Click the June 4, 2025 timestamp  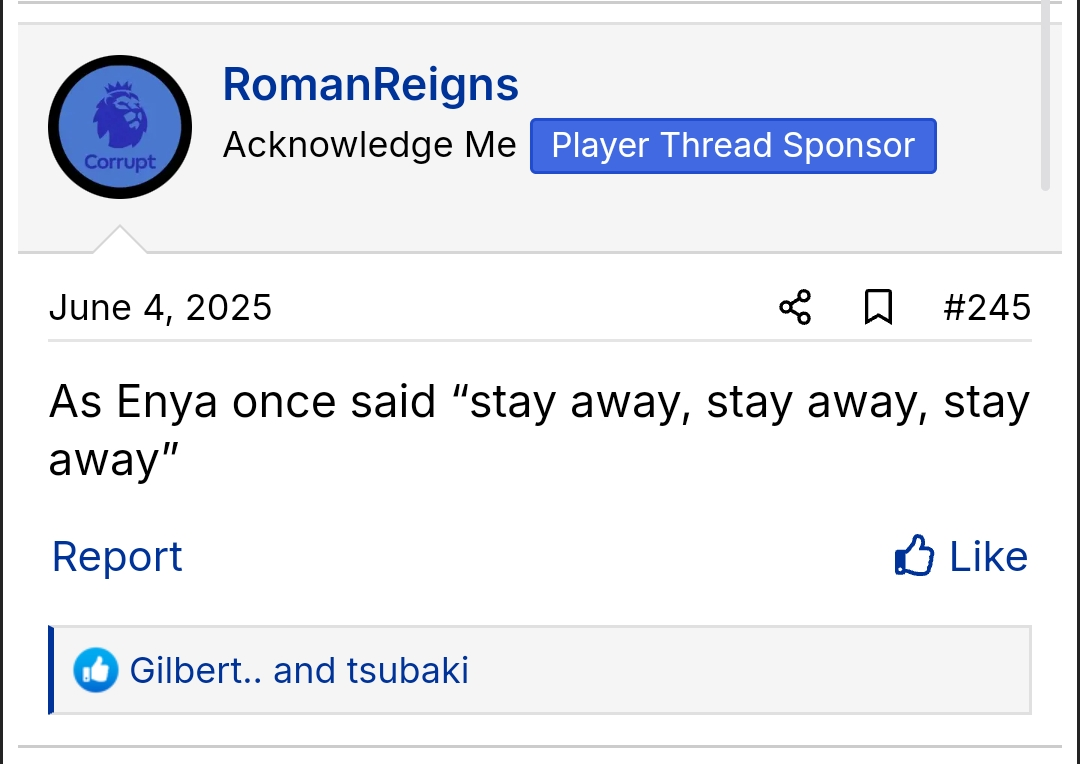[x=160, y=308]
